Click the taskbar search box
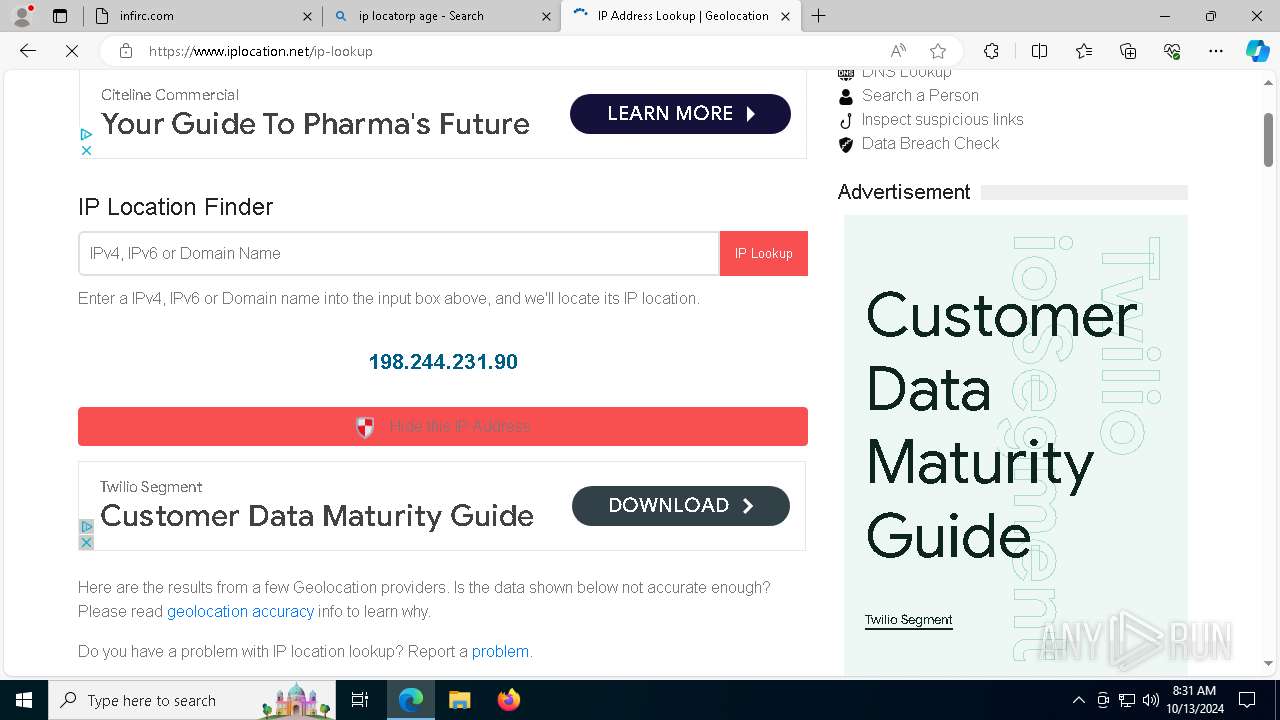 click(192, 700)
